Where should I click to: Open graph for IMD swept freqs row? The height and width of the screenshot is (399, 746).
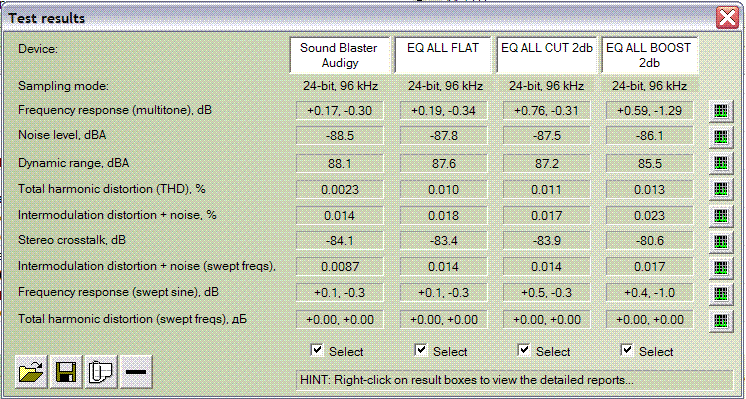coord(721,268)
